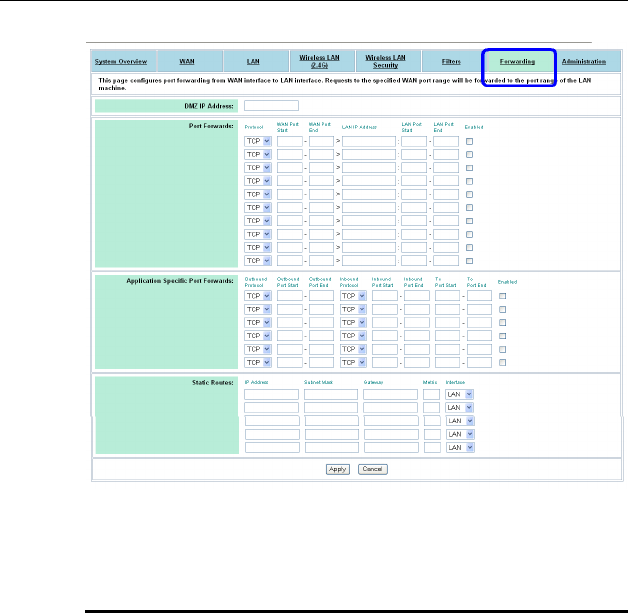Enable the last Port Forwards rule checkbox
The height and width of the screenshot is (613, 628).
[x=470, y=260]
